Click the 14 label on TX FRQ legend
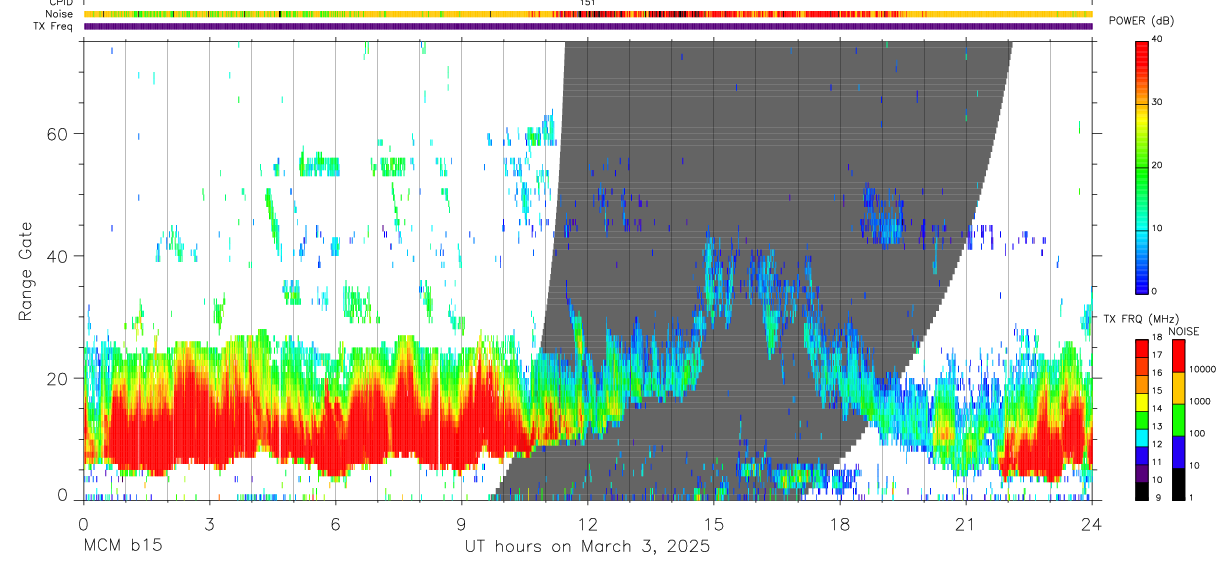Screen dimensions: 1228x567 pyautogui.click(x=1157, y=409)
